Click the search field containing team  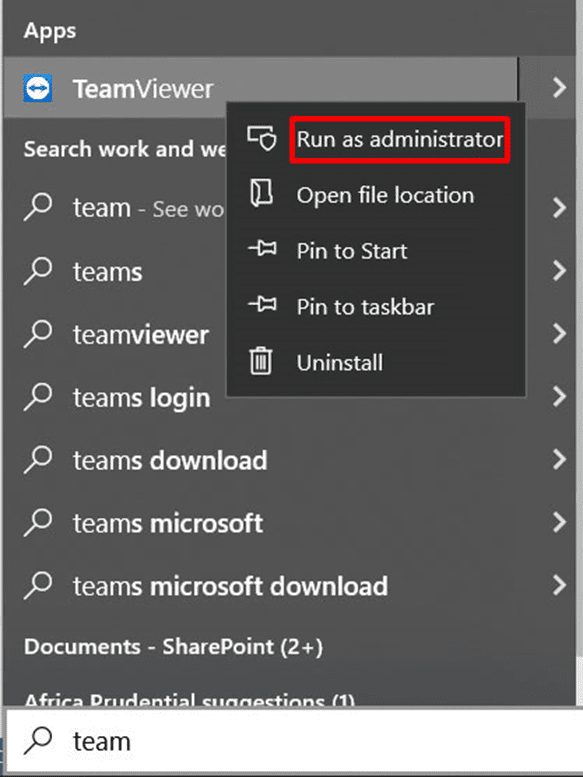[x=293, y=741]
